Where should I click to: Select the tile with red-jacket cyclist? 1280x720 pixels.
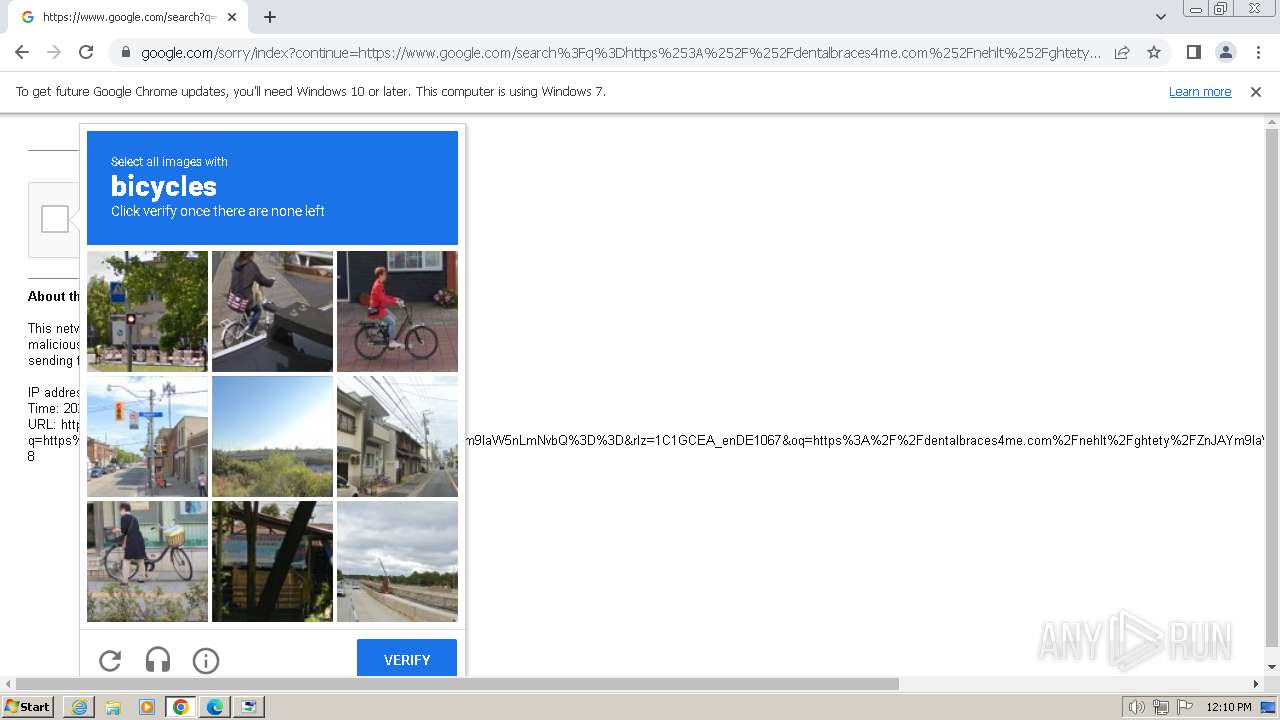click(x=397, y=311)
